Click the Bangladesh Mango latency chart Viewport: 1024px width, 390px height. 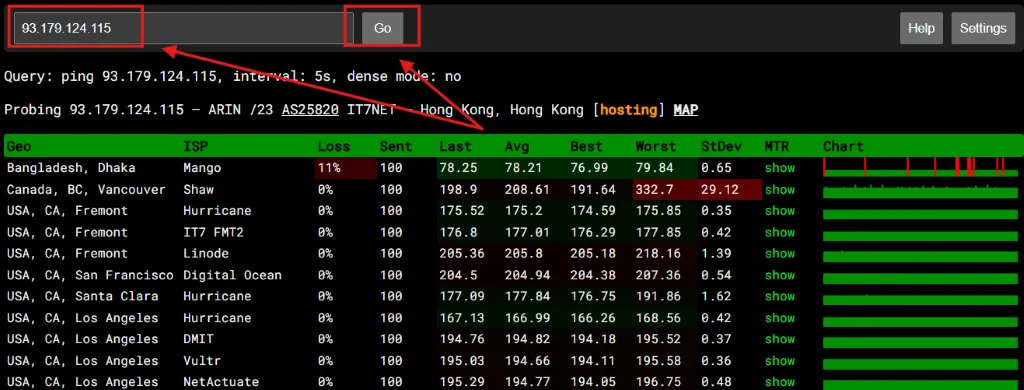921,167
